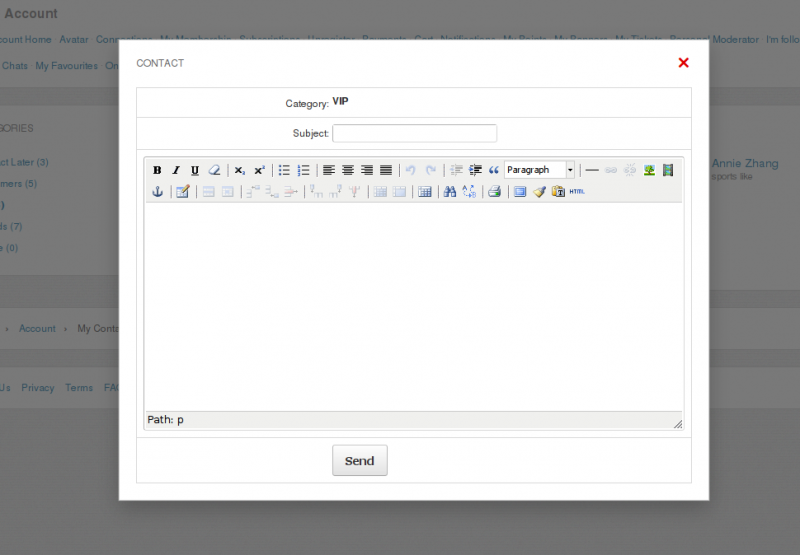
Task: Click the delete table row icon
Action: 291,192
